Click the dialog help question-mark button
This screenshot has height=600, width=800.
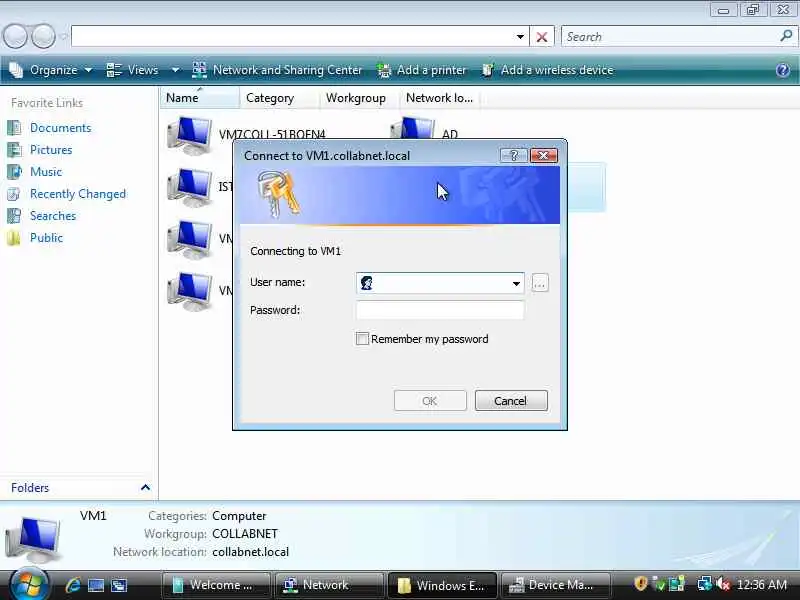513,156
